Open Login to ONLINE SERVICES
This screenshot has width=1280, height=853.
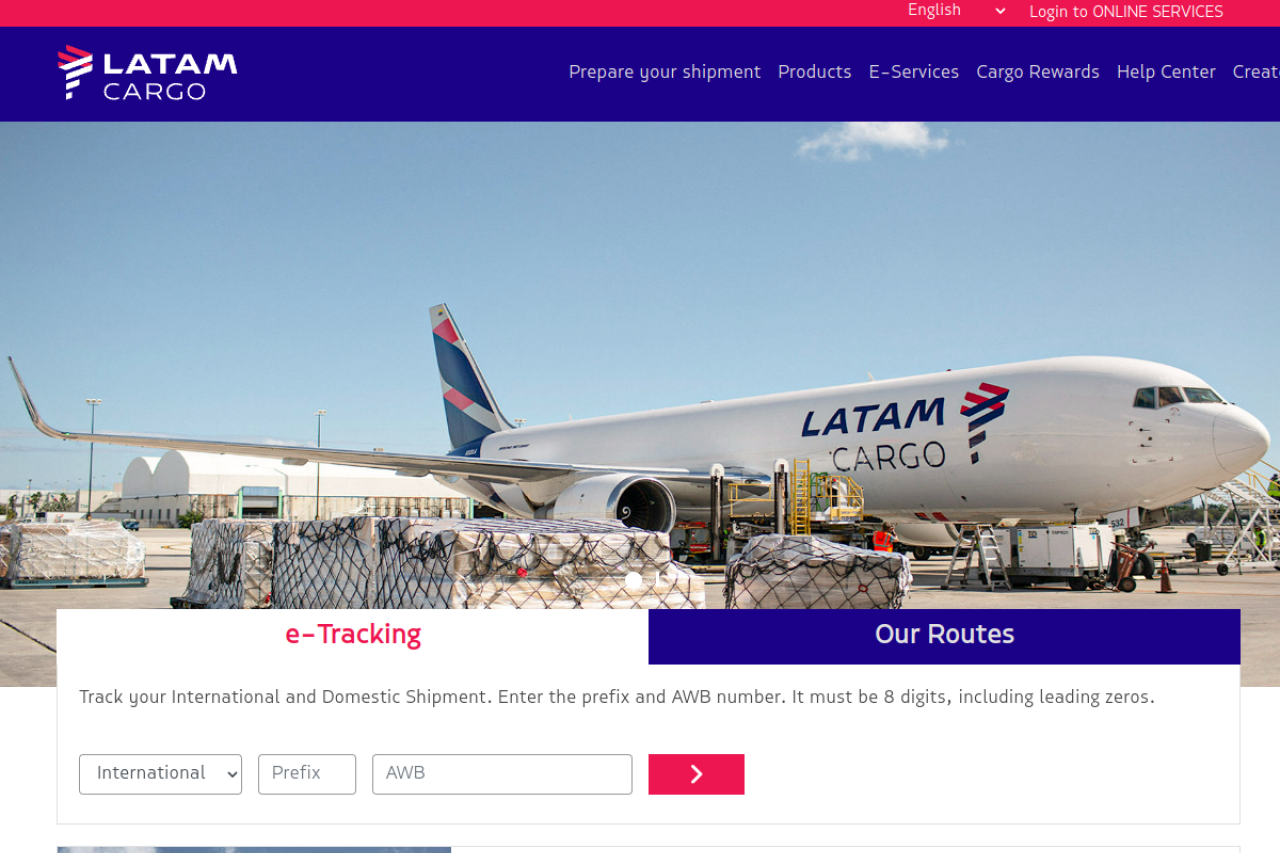[1126, 12]
